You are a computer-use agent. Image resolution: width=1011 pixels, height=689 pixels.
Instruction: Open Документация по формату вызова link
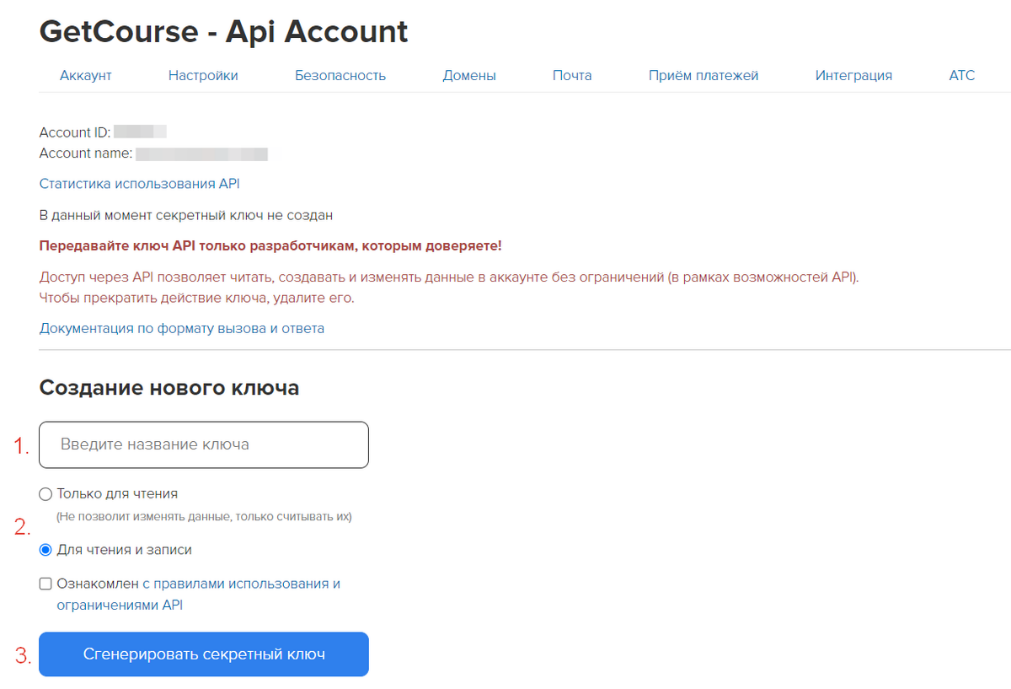coord(181,328)
